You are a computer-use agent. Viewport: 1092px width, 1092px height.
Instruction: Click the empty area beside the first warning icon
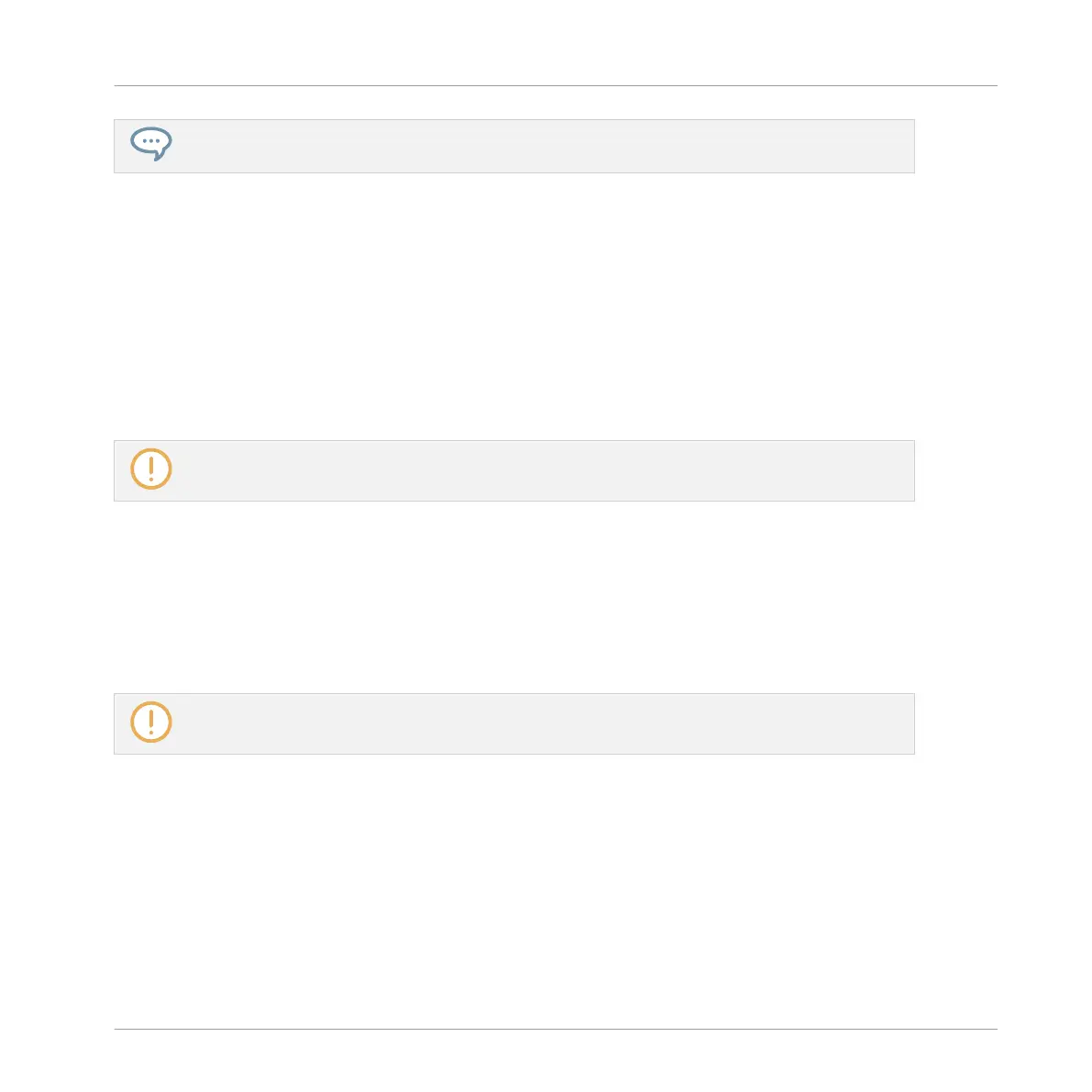[x=543, y=470]
